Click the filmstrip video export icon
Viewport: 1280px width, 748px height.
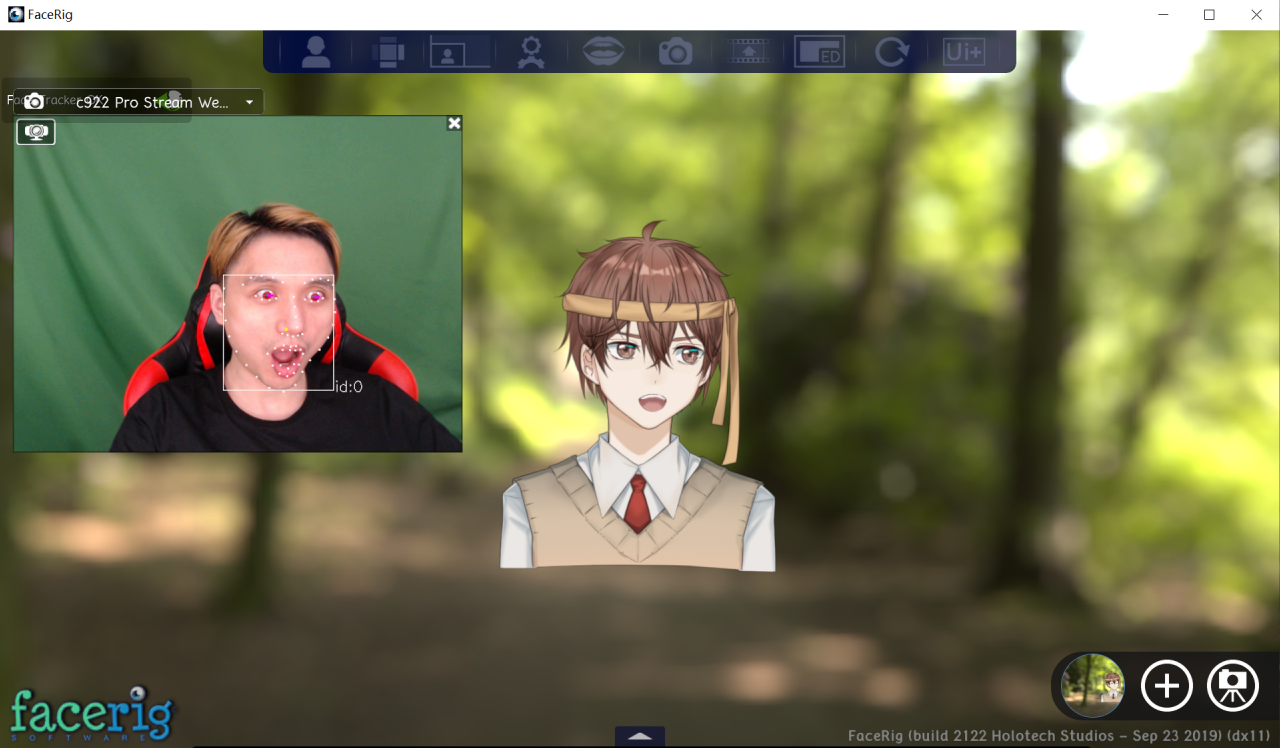748,51
